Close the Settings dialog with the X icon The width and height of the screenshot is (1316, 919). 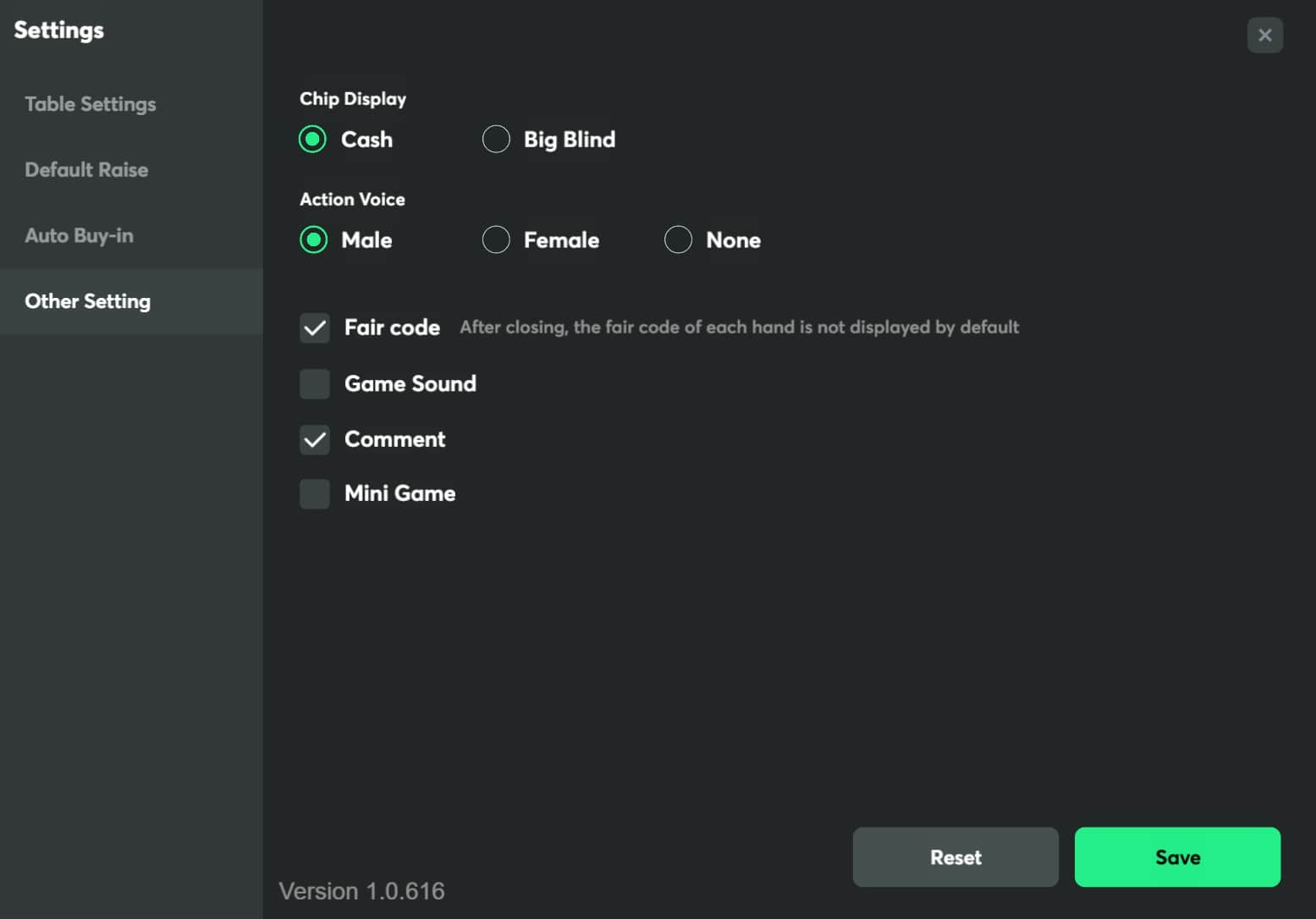(1264, 36)
